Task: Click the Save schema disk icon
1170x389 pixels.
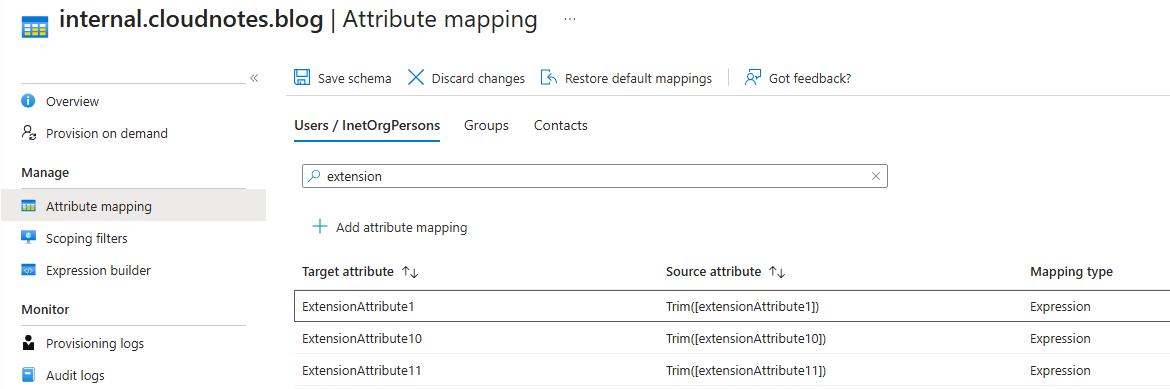Action: [302, 78]
